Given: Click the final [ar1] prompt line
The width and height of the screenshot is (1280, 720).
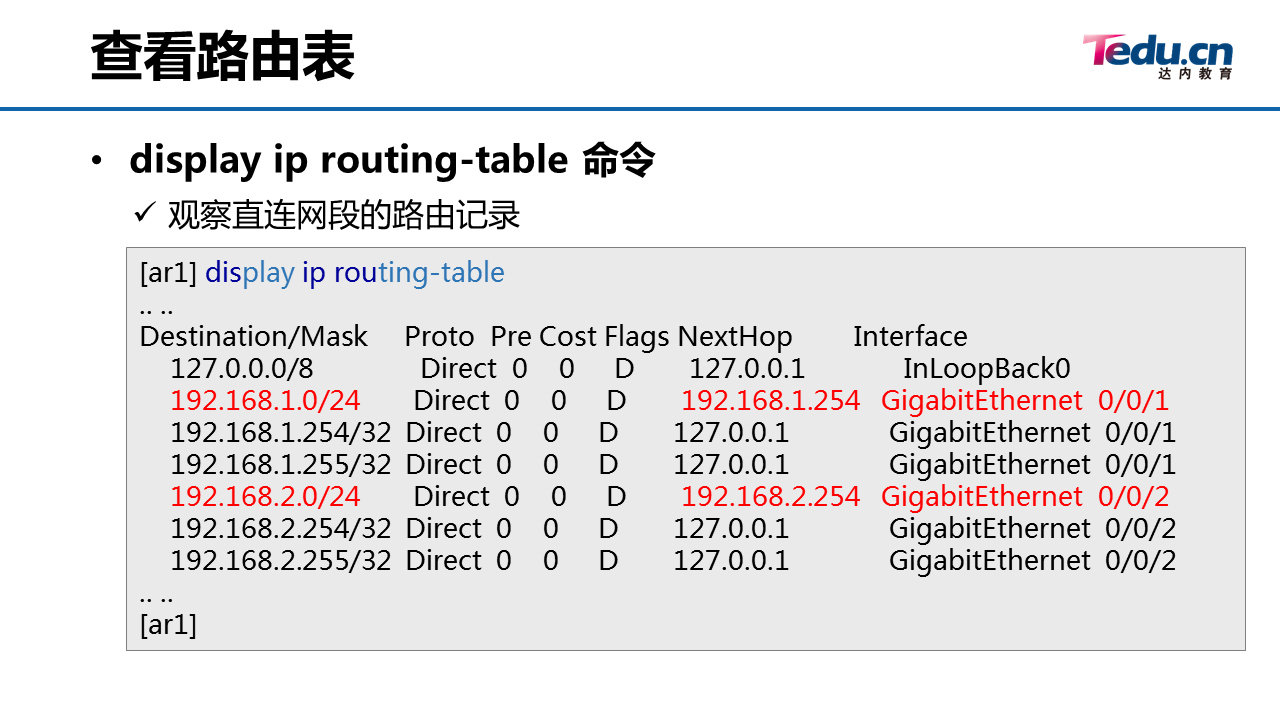Looking at the screenshot, I should pos(168,624).
